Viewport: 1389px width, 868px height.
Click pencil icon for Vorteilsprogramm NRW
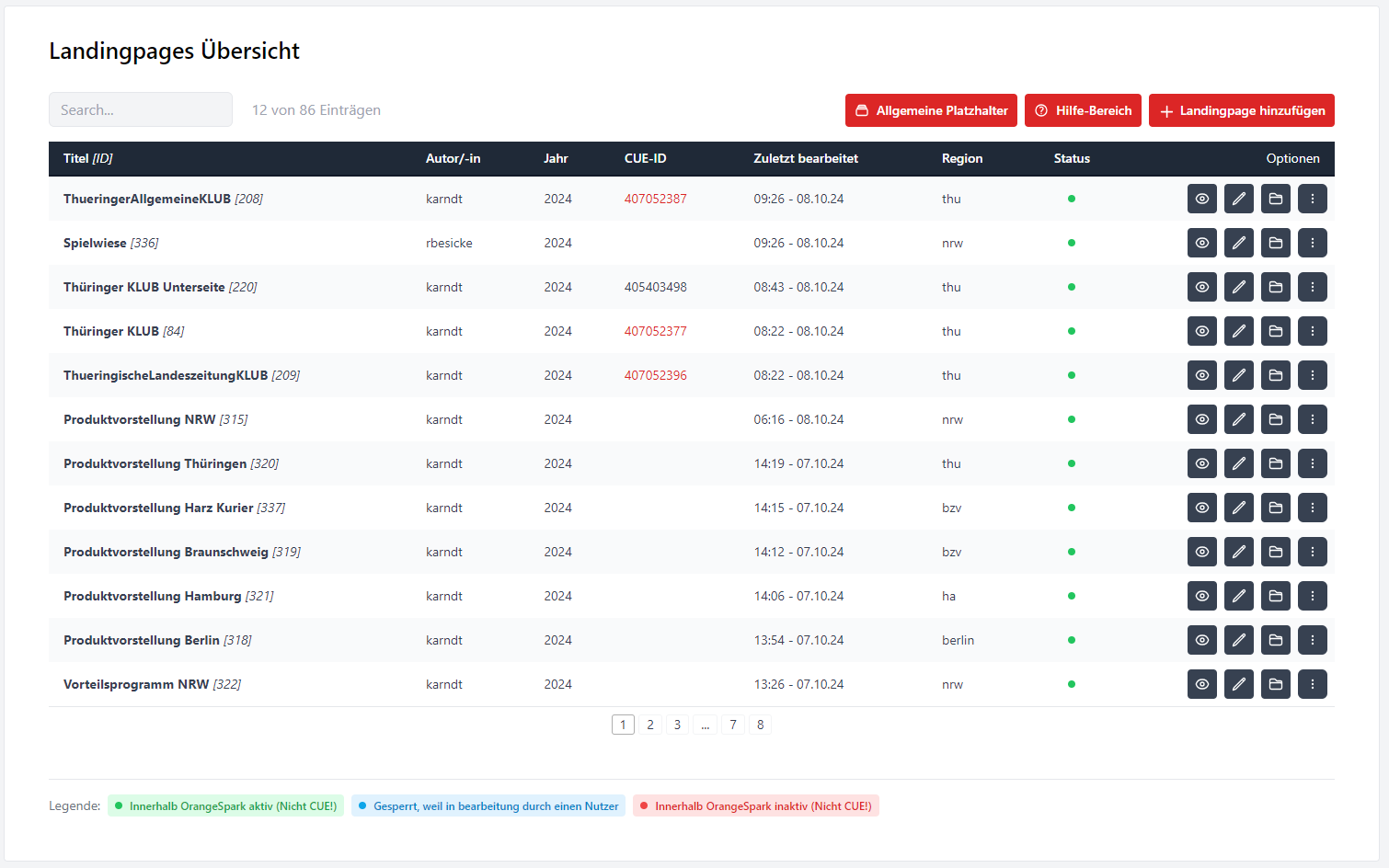pos(1238,684)
